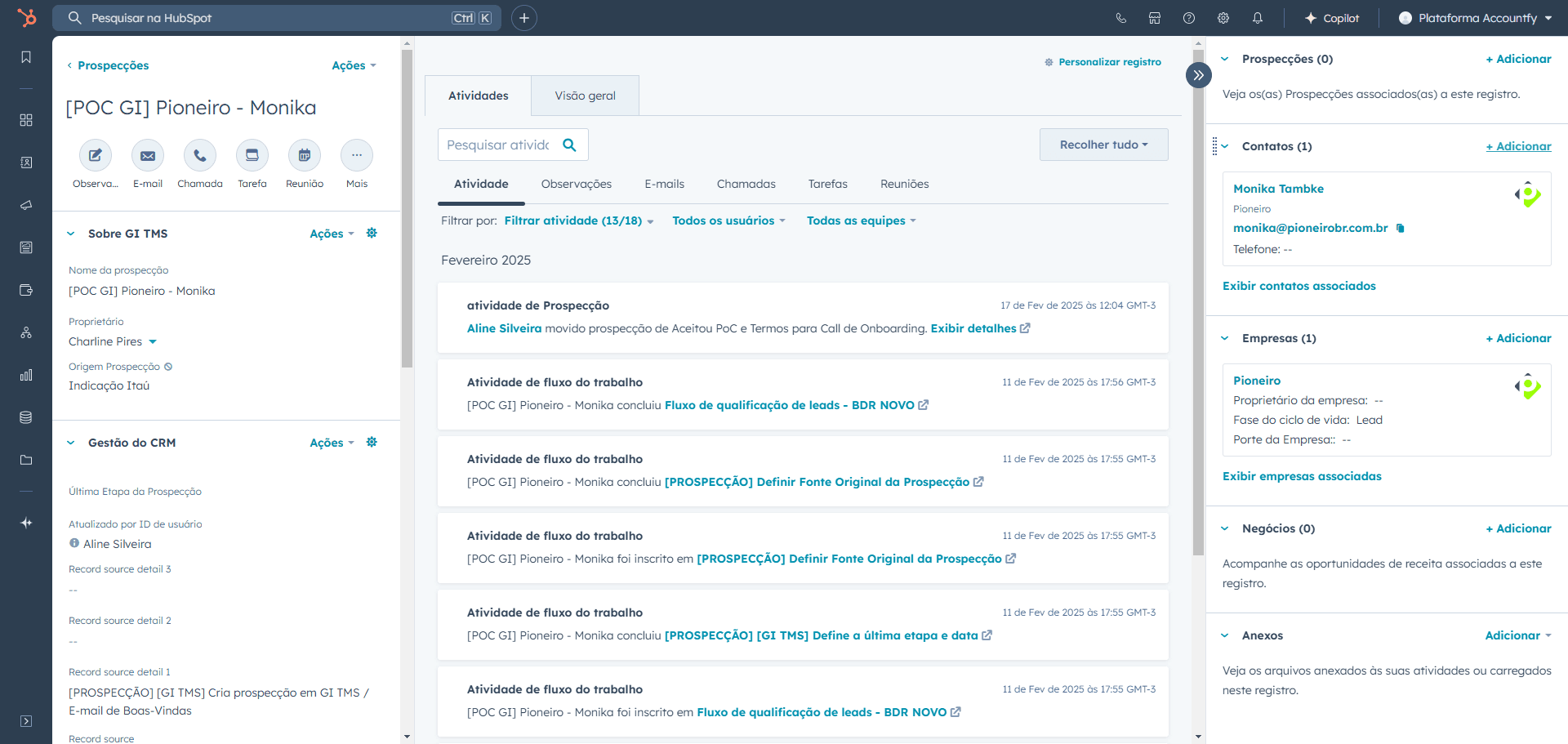The width and height of the screenshot is (1568, 744).
Task: Start a Chamada call
Action: [200, 155]
